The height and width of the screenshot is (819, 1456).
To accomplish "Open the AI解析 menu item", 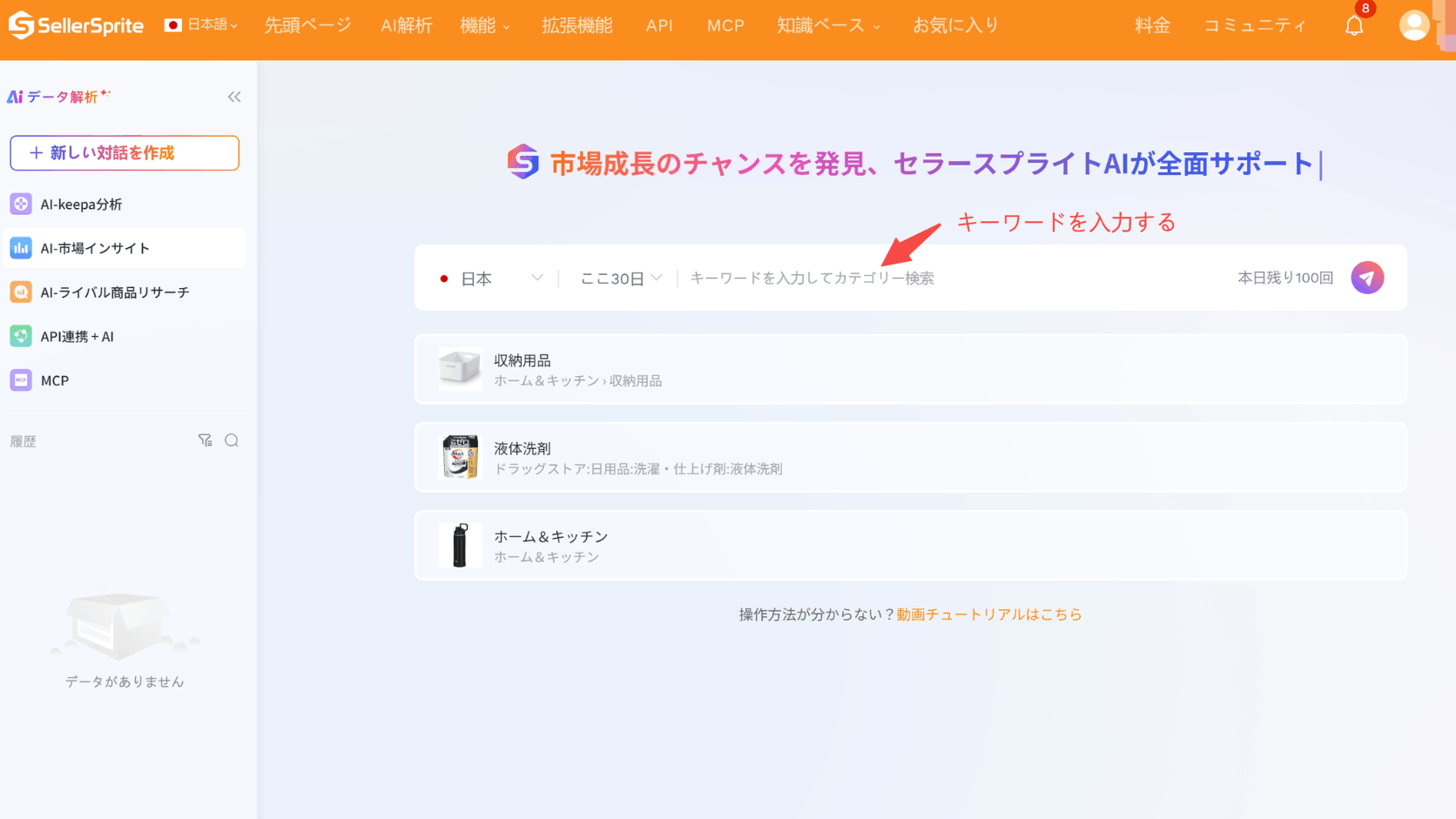I will [x=406, y=25].
